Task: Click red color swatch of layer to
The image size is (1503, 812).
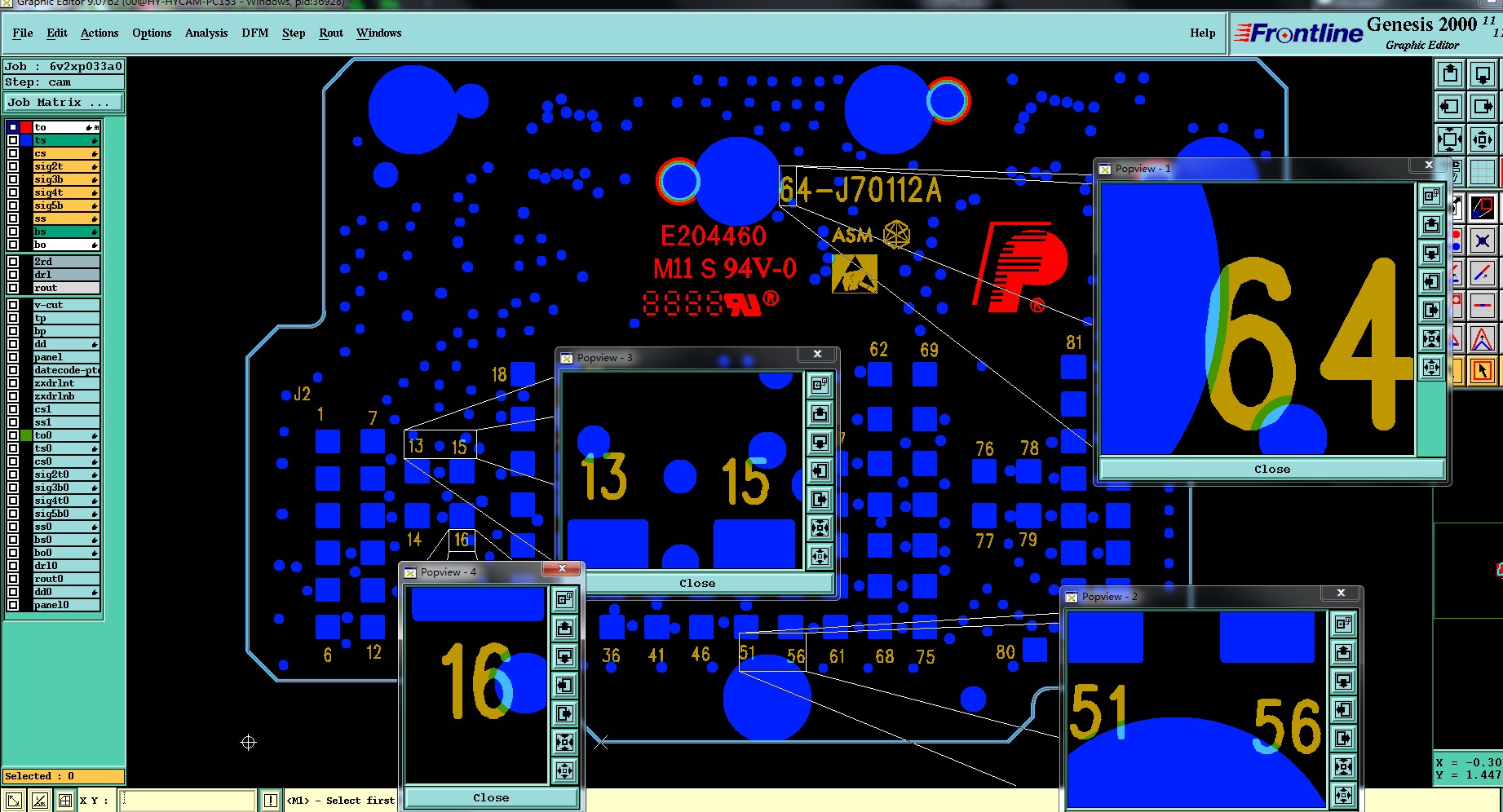Action: tap(26, 127)
